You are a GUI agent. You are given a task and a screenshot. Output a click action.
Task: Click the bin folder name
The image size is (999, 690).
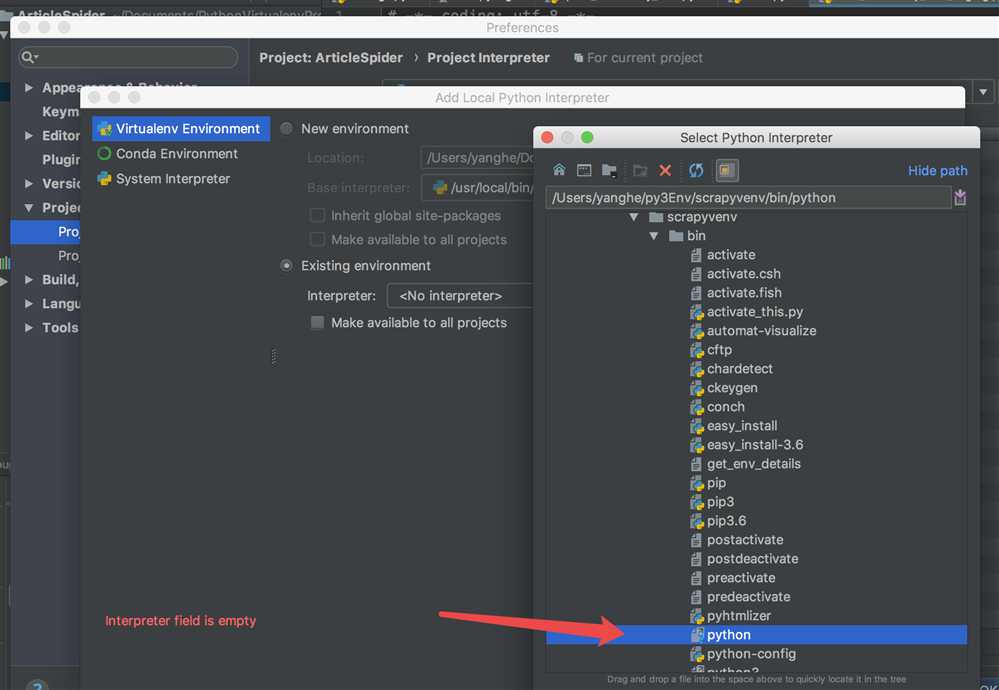[x=696, y=236]
